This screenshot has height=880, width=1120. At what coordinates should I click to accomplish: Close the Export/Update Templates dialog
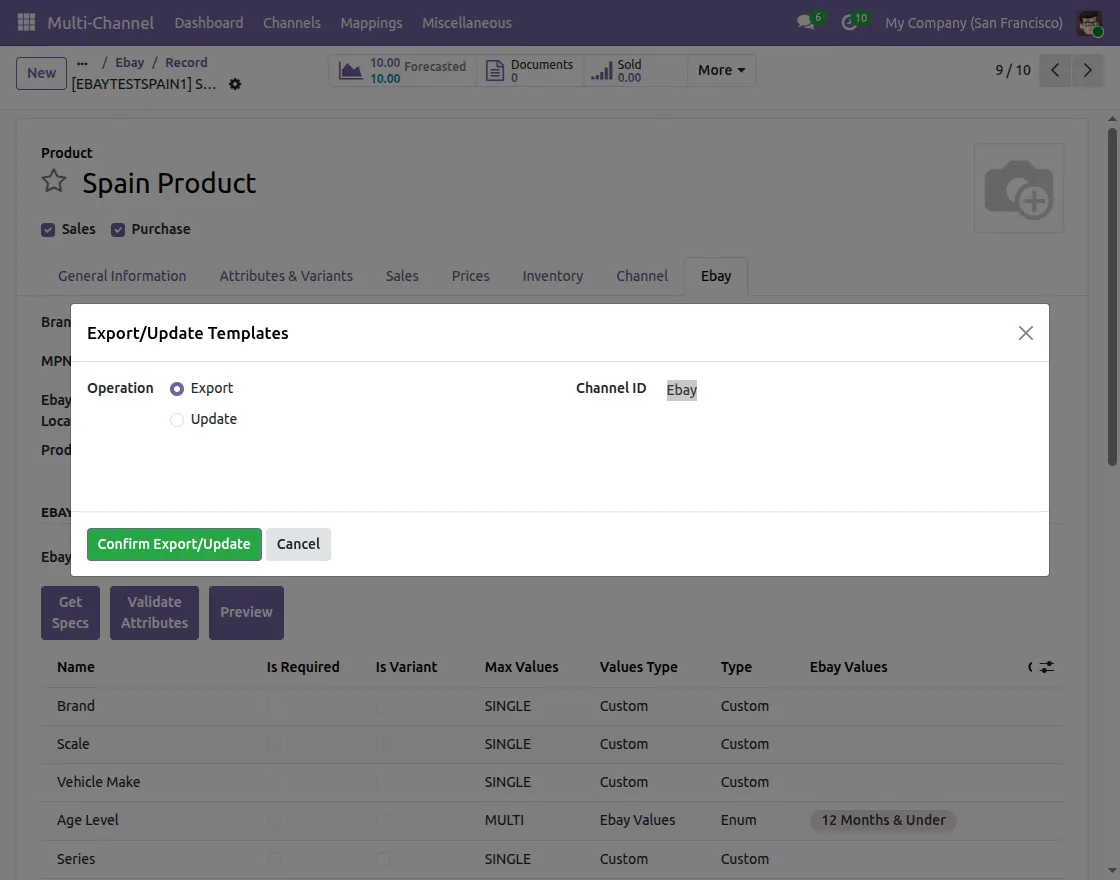(x=1026, y=333)
